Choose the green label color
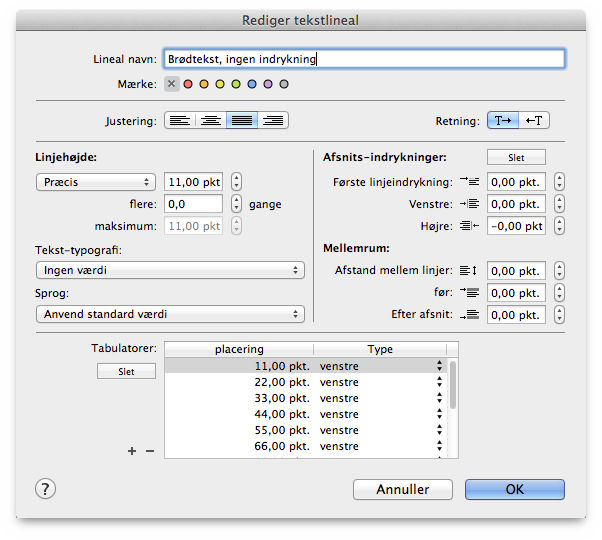The width and height of the screenshot is (602, 540). pos(236,84)
